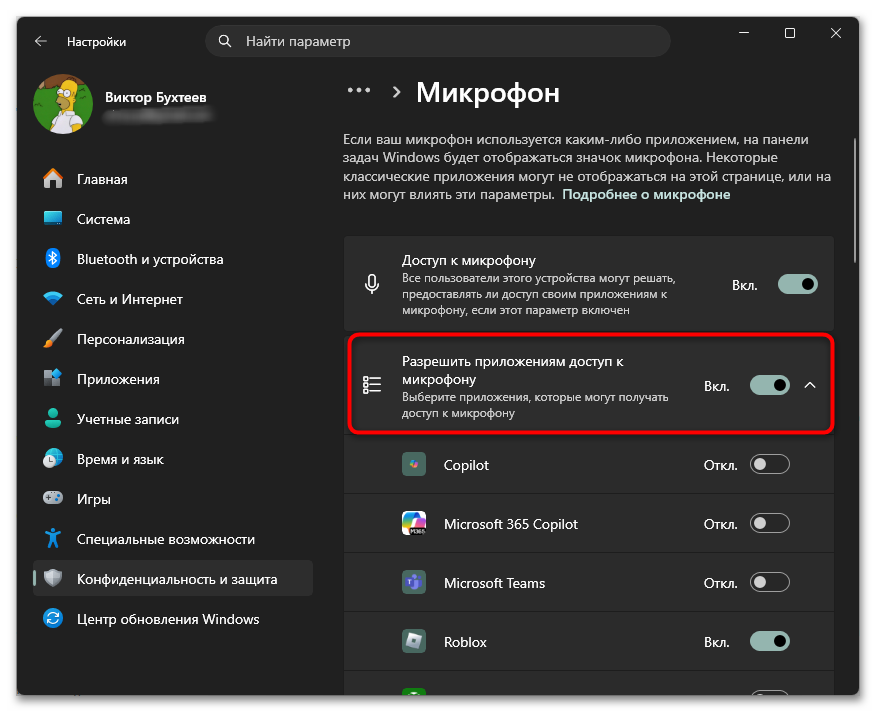876x712 pixels.
Task: Click the Bluetooth icon in sidebar
Action: [53, 259]
